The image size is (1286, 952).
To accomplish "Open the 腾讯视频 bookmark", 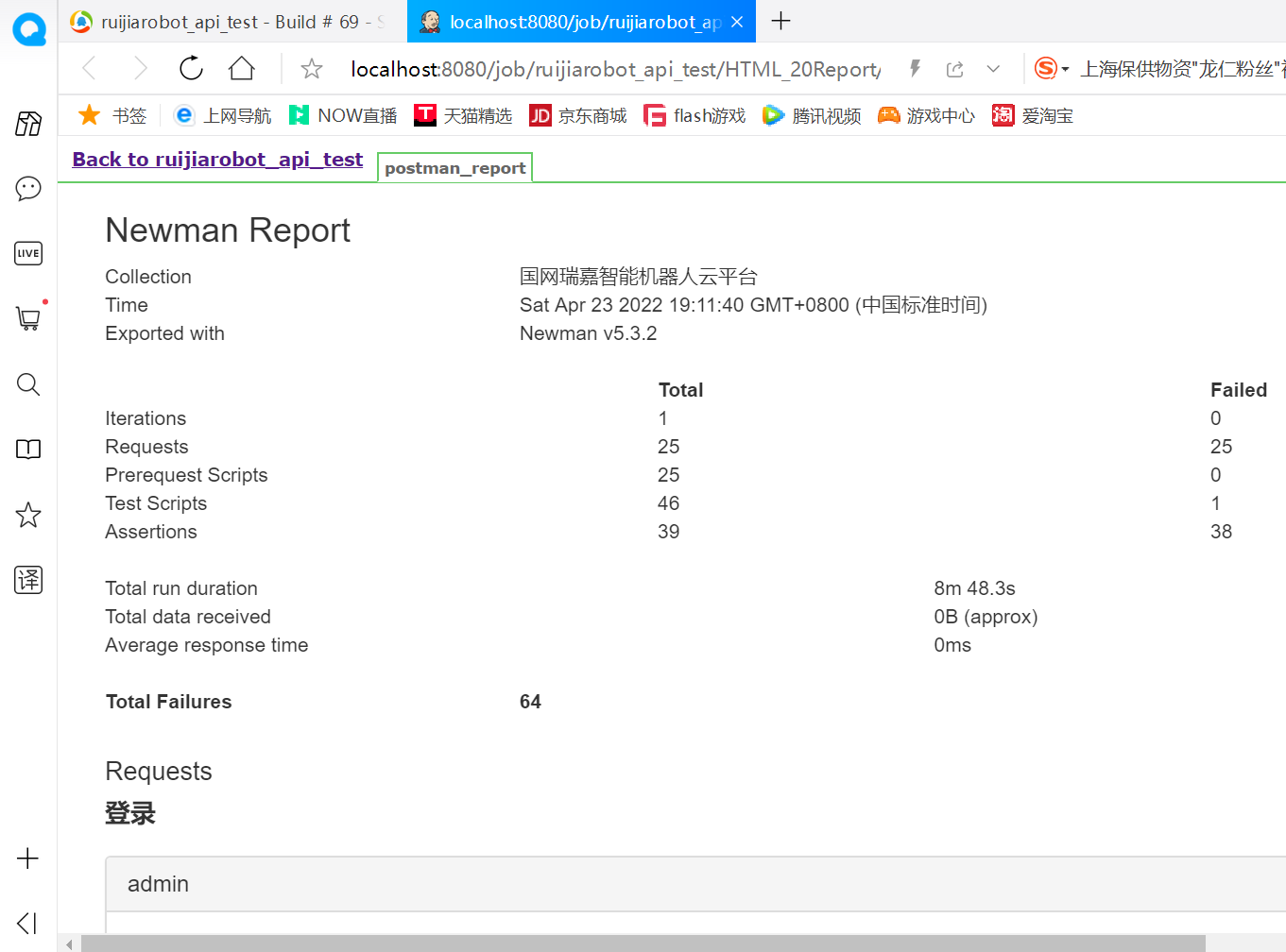I will 813,115.
